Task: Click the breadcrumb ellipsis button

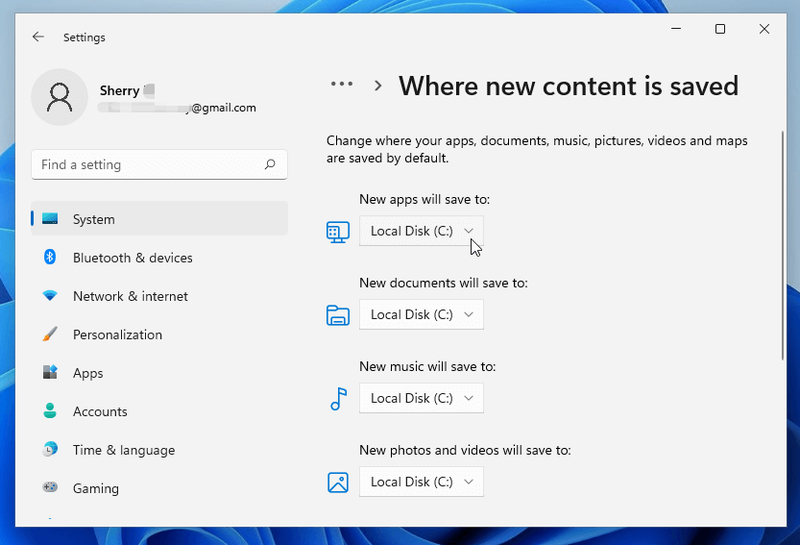Action: [x=341, y=84]
